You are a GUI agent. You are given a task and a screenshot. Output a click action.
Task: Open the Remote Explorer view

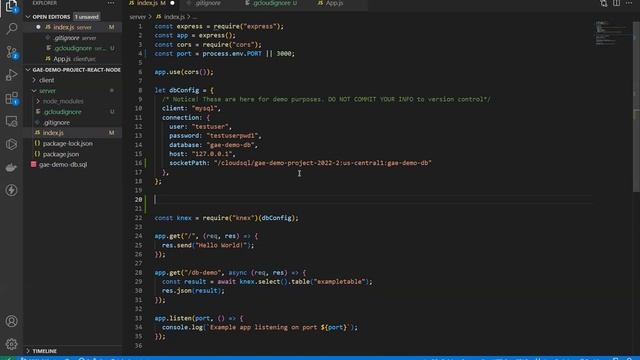[11, 121]
